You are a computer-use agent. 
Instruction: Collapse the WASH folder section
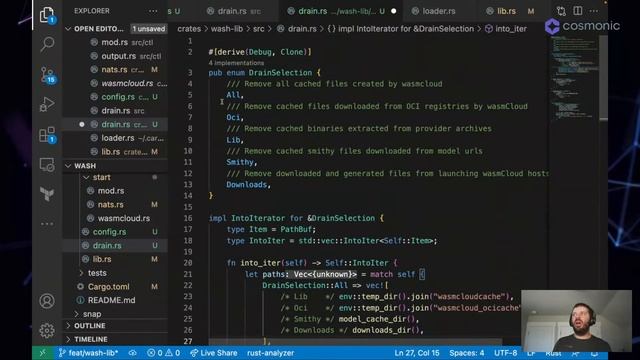click(68, 166)
